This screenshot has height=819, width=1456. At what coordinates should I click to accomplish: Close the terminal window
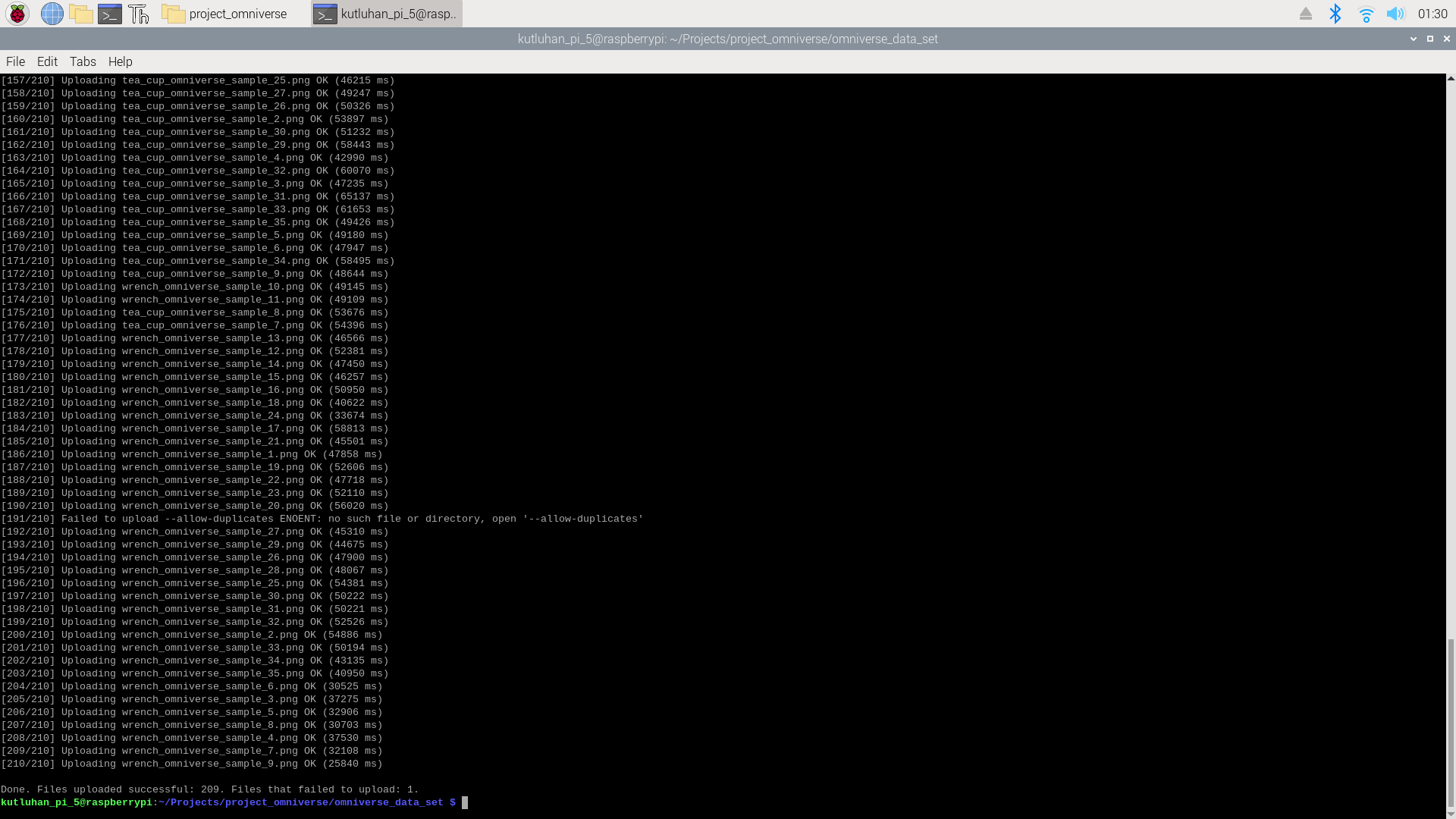pos(1447,39)
